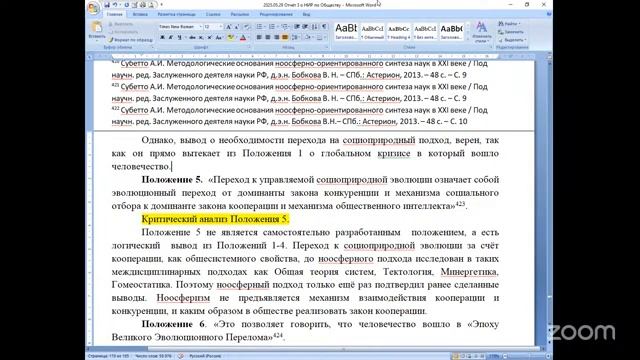The height and width of the screenshot is (360, 640).
Task: Click page number indicator in status bar
Action: click(x=108, y=356)
